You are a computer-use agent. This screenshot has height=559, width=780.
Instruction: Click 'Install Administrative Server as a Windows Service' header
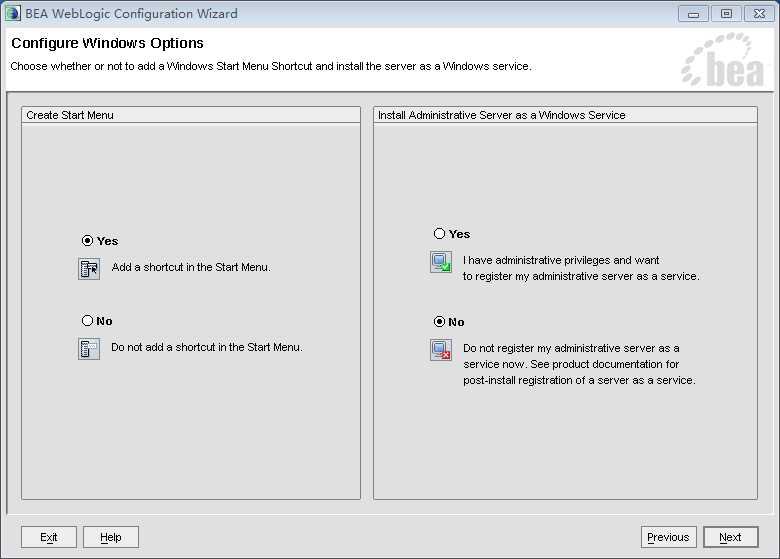[x=565, y=115]
